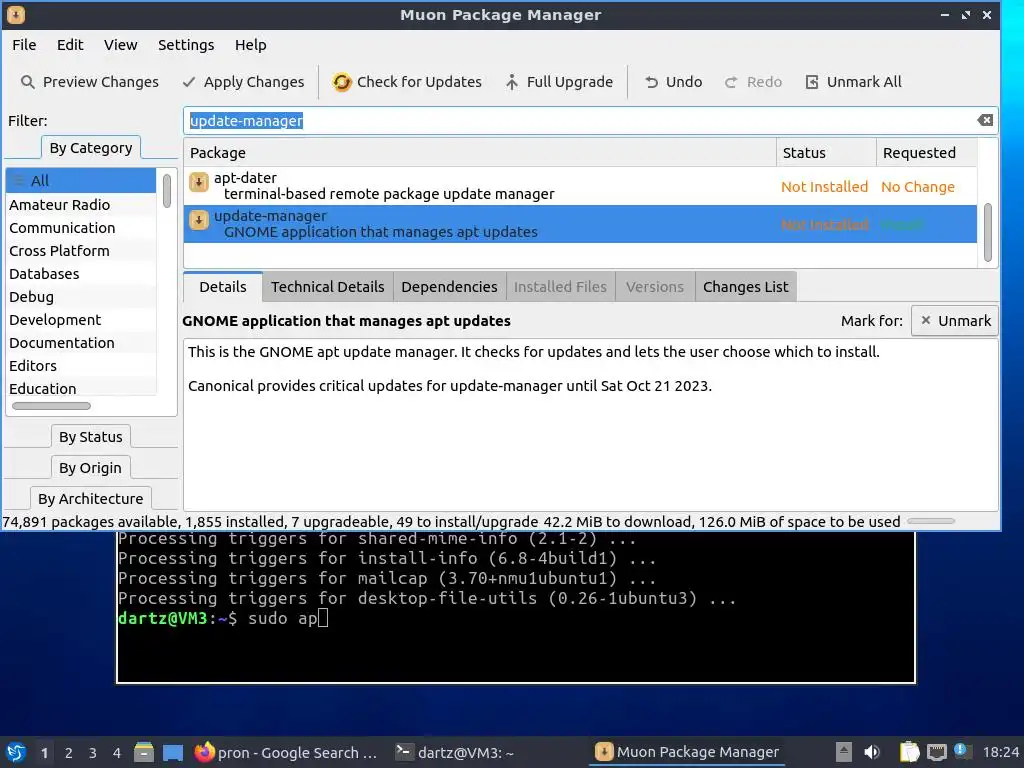Select the apt-dater package row description
Image resolution: width=1024 pixels, height=768 pixels.
click(389, 194)
